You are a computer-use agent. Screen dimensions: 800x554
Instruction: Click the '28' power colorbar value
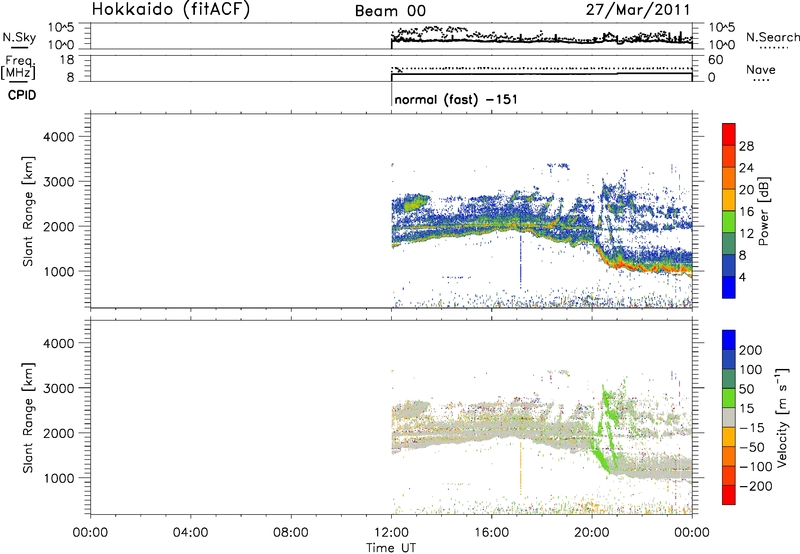746,146
